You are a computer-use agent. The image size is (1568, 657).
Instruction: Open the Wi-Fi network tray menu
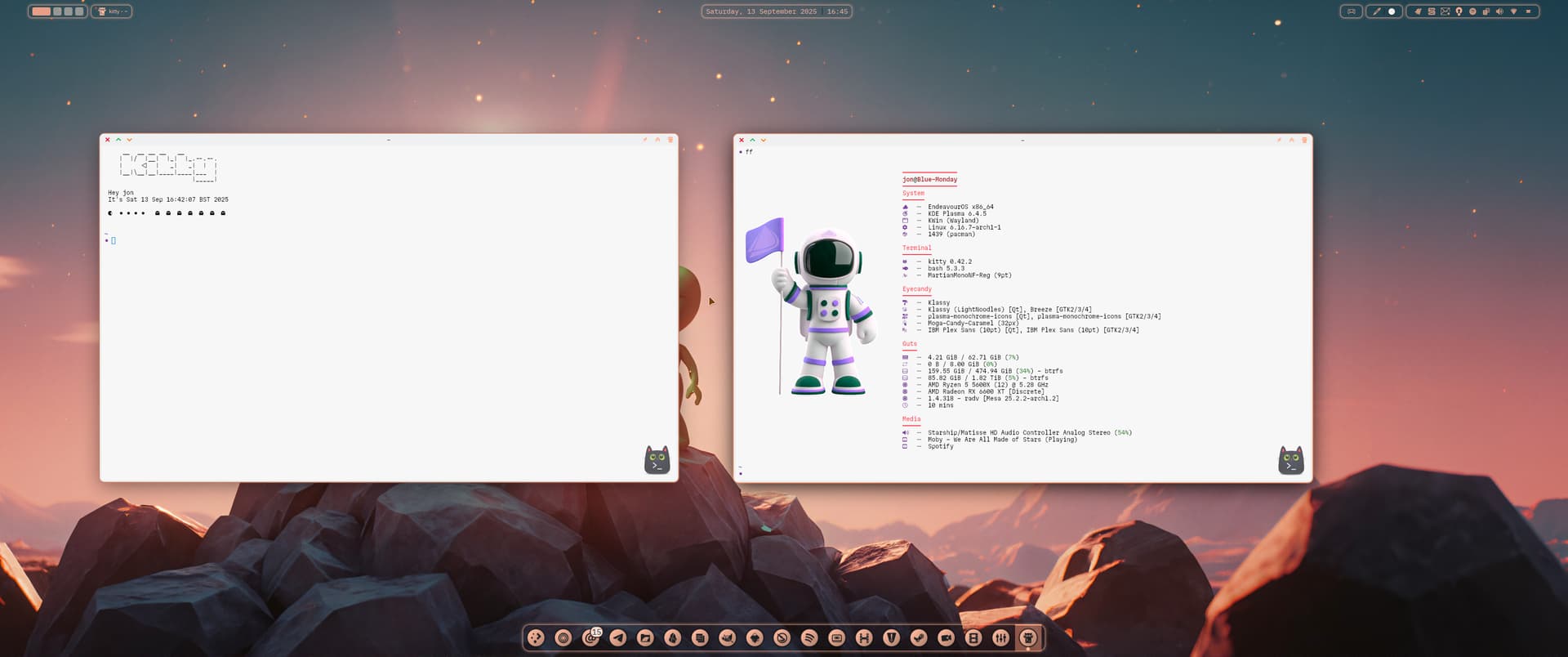click(1513, 11)
